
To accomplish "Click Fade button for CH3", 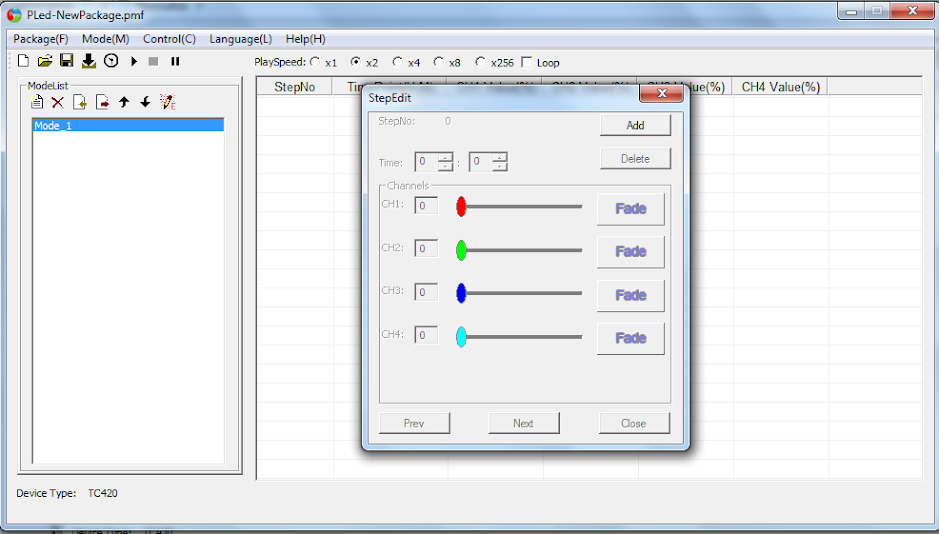I will tap(631, 296).
